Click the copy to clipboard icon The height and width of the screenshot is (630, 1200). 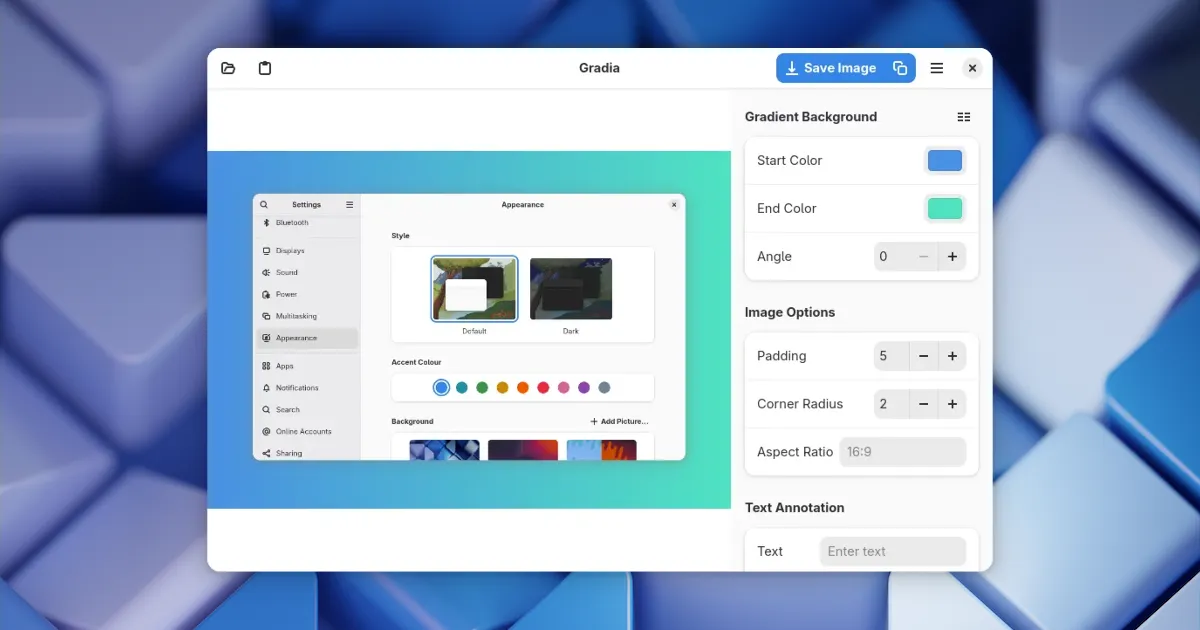[x=900, y=68]
